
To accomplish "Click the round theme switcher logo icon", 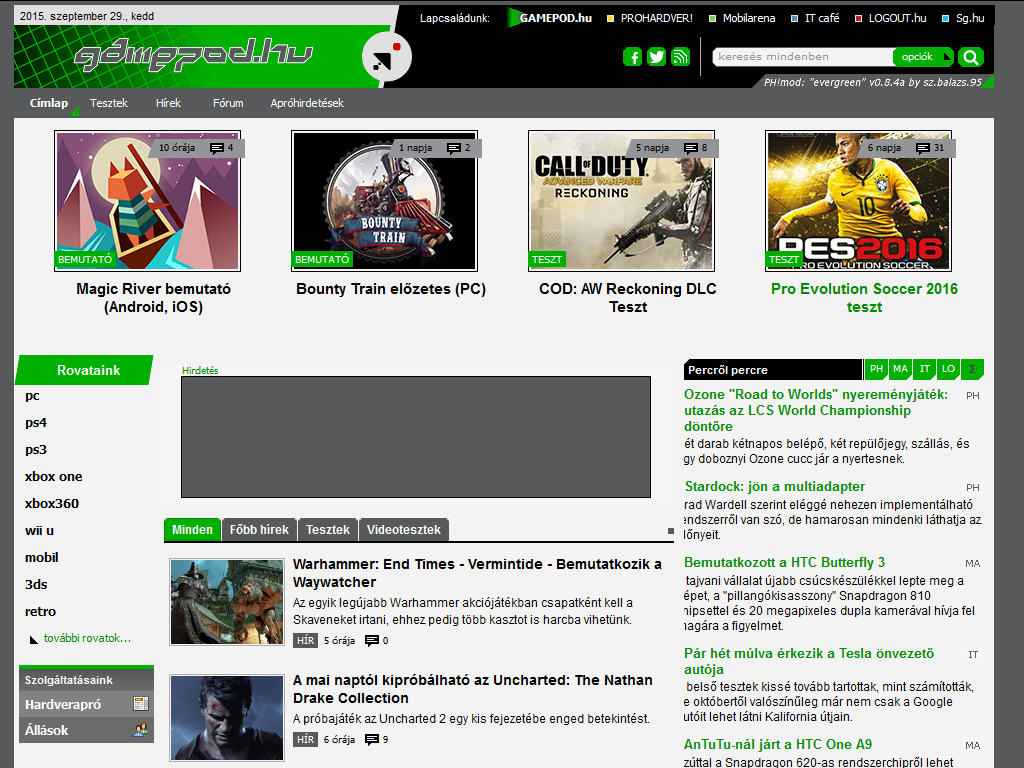I will tap(387, 58).
